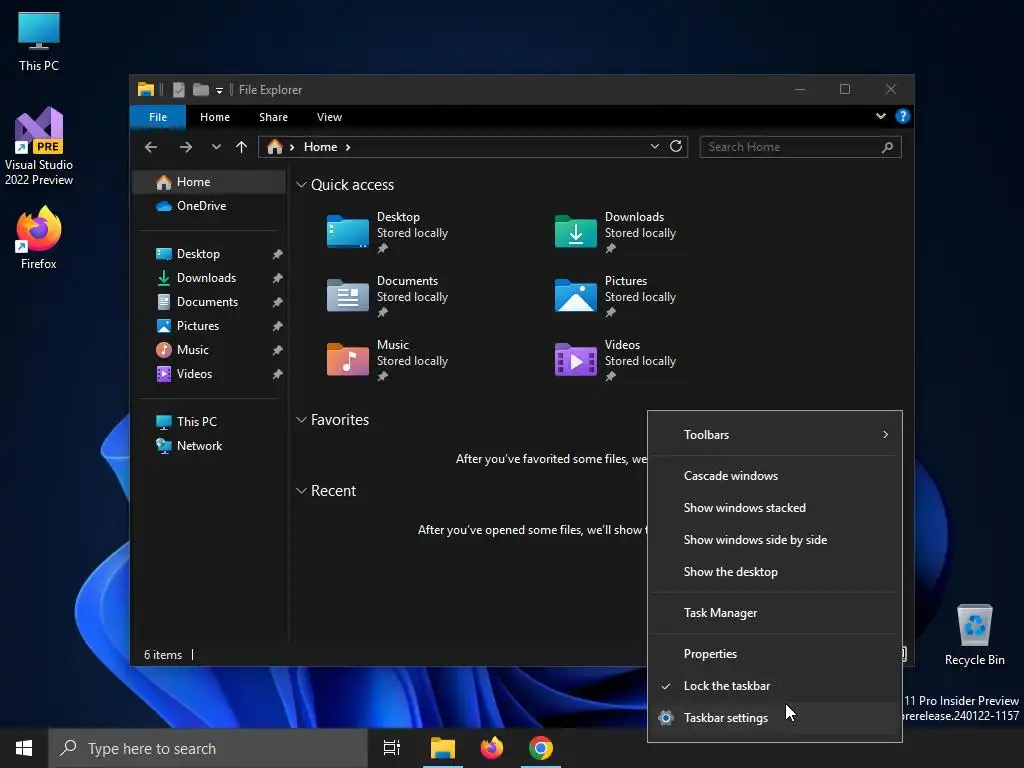The height and width of the screenshot is (768, 1024).
Task: Open the Documents folder in Quick access
Action: 387,296
